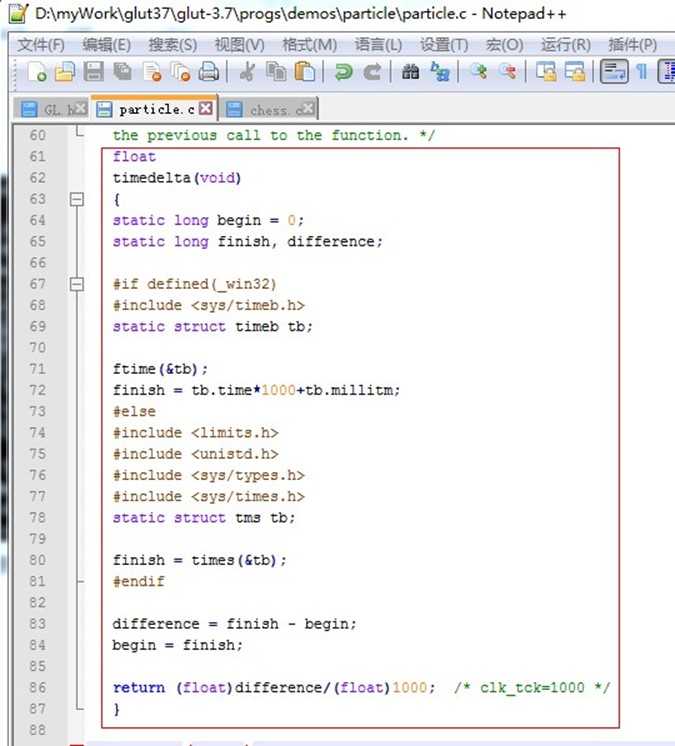
Task: Open the 搜索(S) menu
Action: pyautogui.click(x=173, y=45)
